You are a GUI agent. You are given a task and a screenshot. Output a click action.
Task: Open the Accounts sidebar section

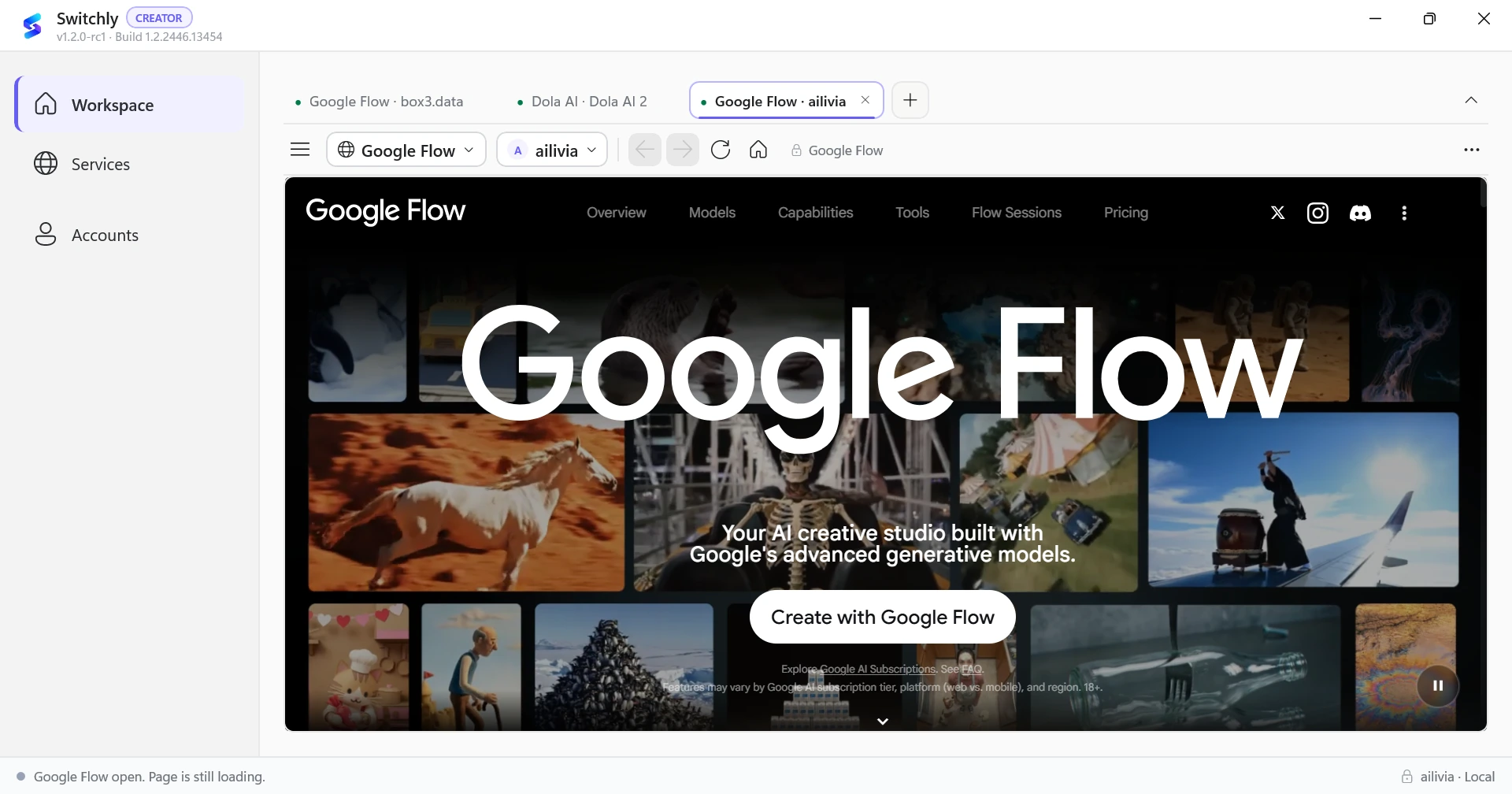[130, 235]
